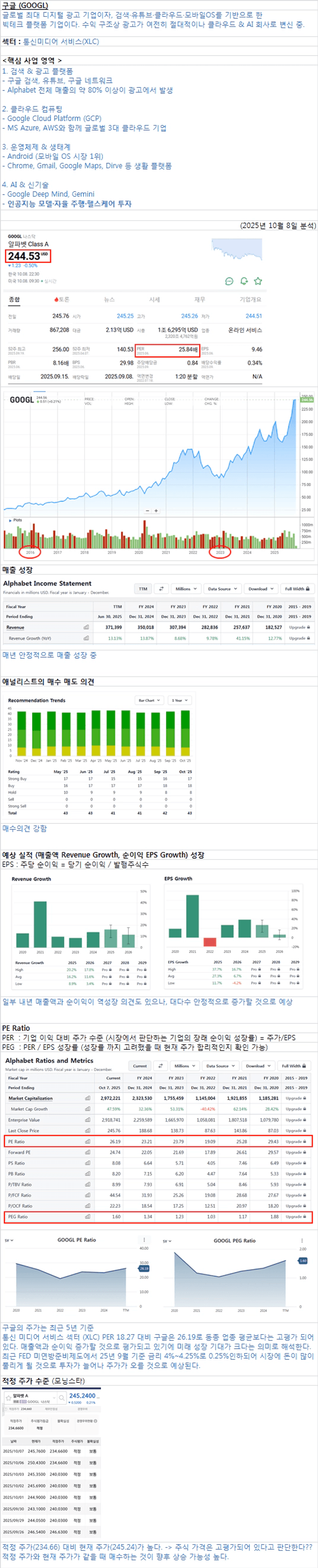
Task: Select the 뉴스 tab
Action: 109,299
